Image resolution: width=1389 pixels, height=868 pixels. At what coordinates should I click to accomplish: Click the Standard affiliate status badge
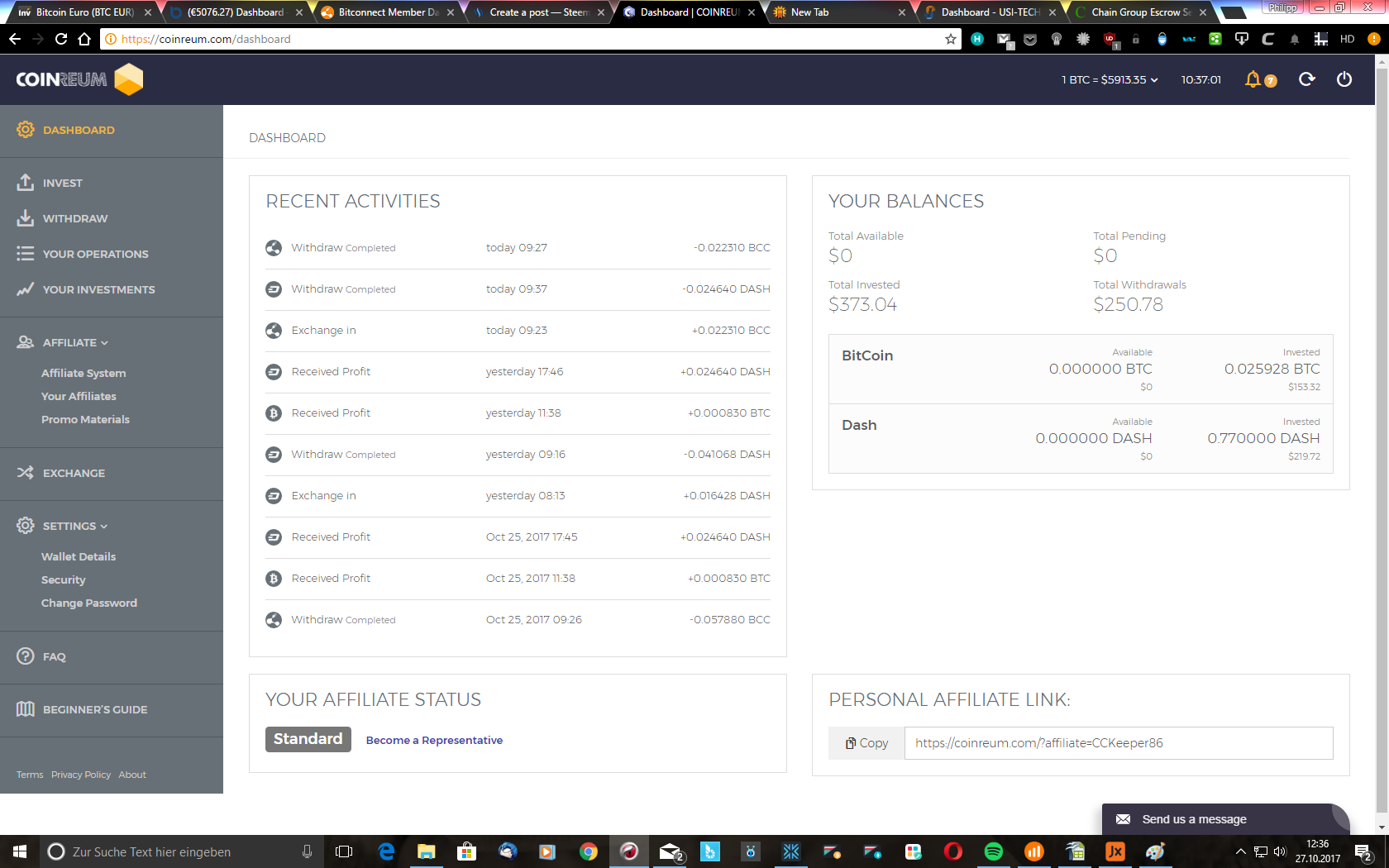[x=308, y=739]
